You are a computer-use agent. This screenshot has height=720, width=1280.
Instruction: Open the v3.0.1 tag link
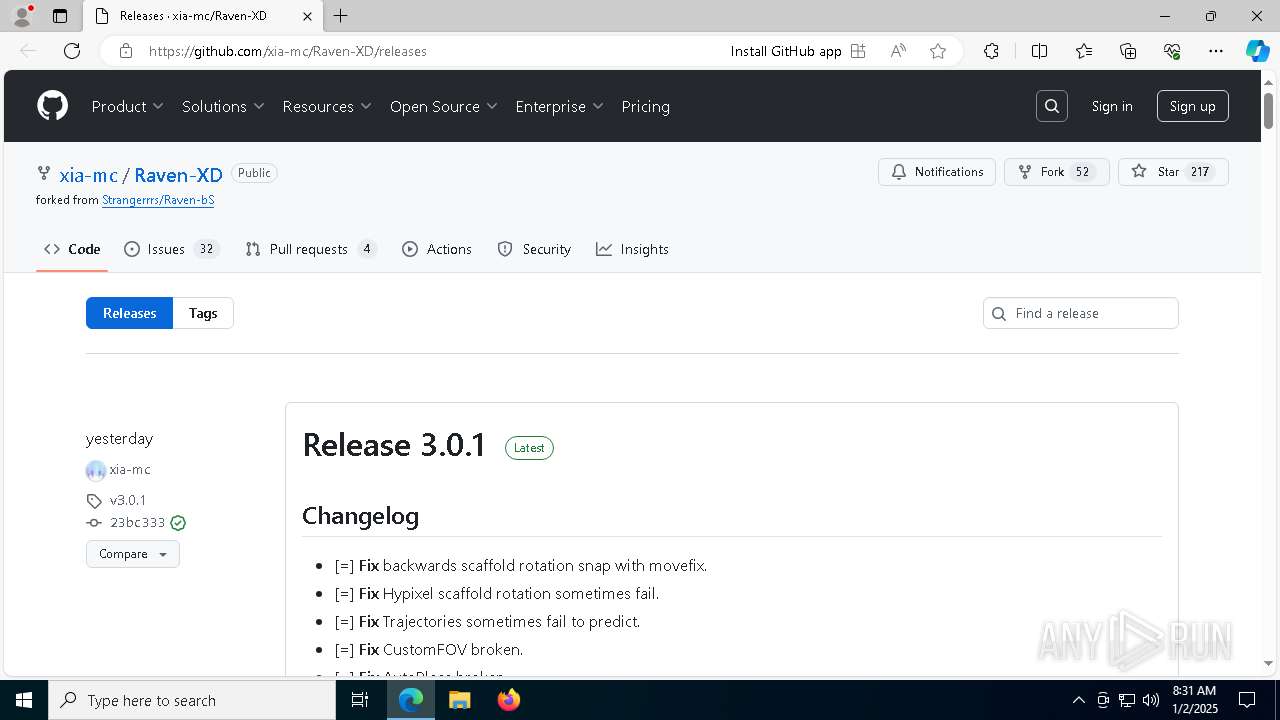[128, 500]
